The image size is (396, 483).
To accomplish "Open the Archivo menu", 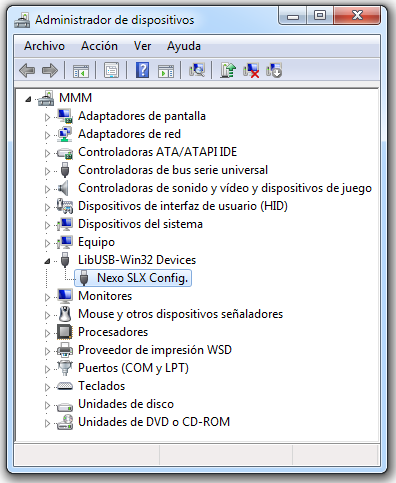I will [x=44, y=46].
